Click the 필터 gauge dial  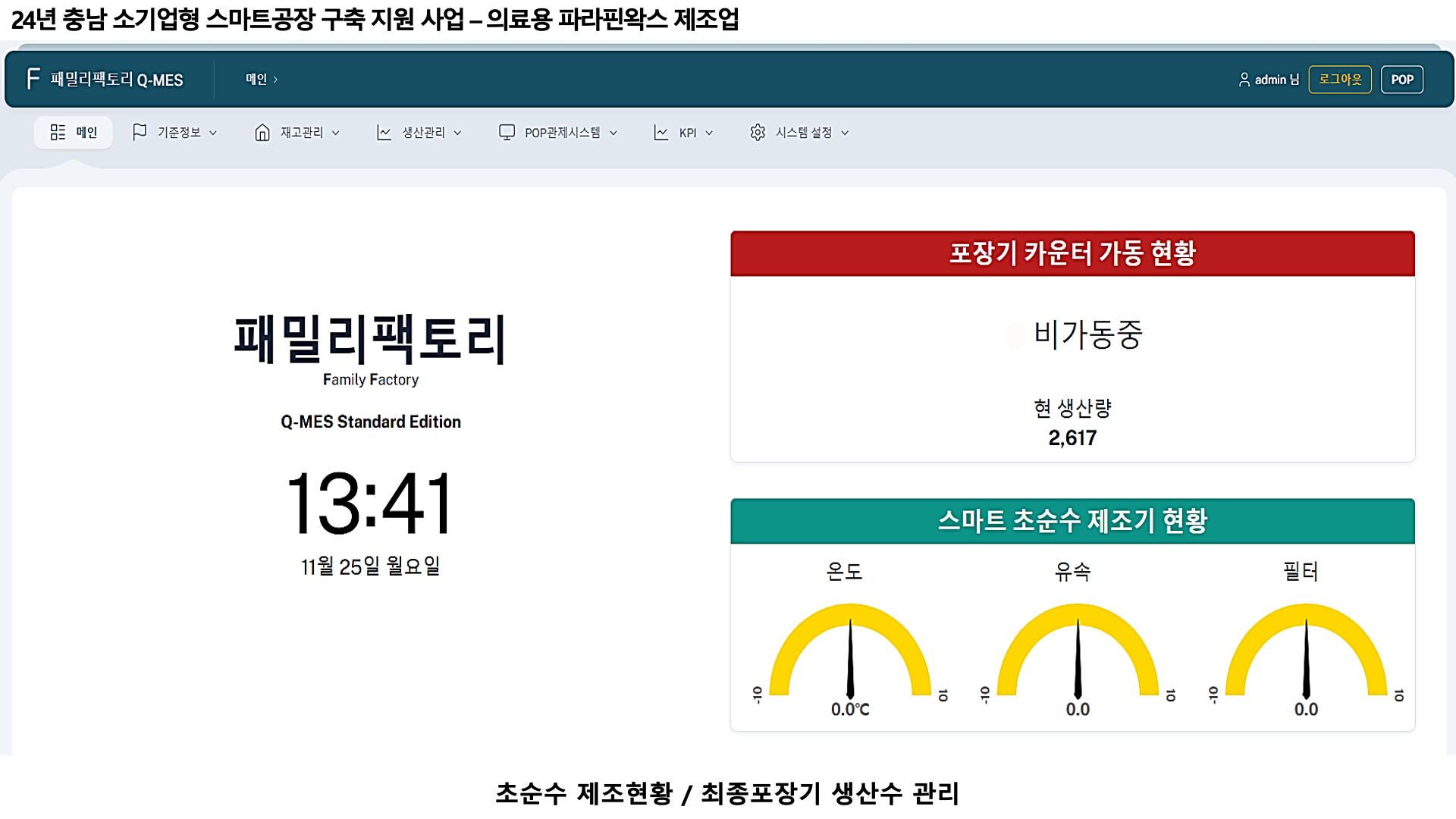(1306, 654)
